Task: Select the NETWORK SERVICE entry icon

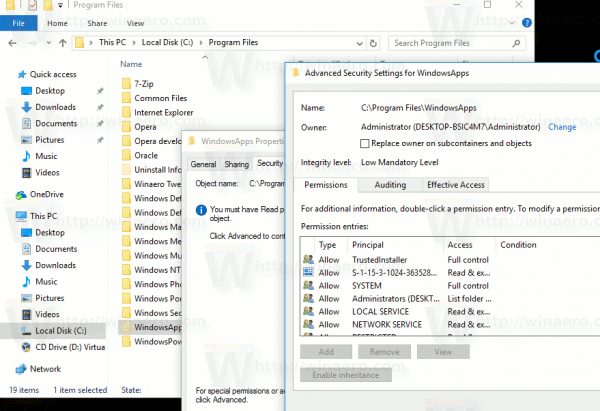Action: [308, 325]
